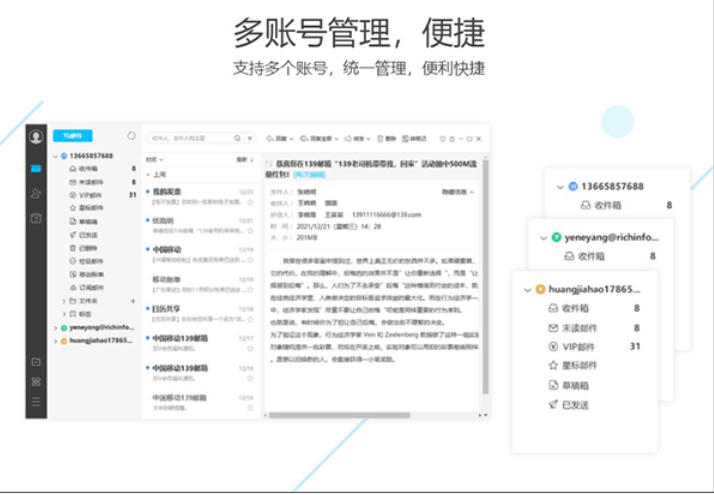Expand the huangjiahao17865 account in the folder tree
Image resolution: width=714 pixels, height=495 pixels.
point(56,341)
